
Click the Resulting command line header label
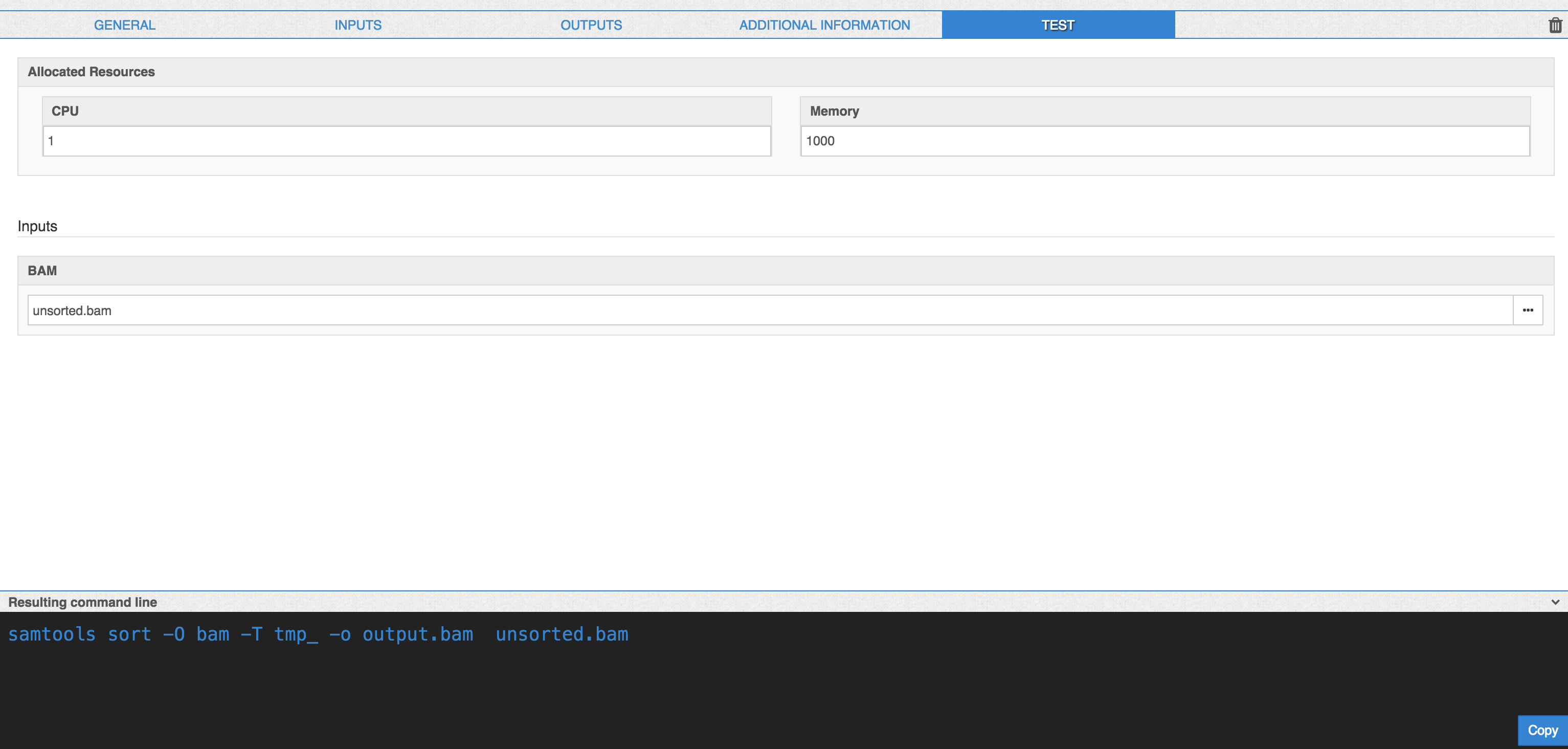[83, 602]
